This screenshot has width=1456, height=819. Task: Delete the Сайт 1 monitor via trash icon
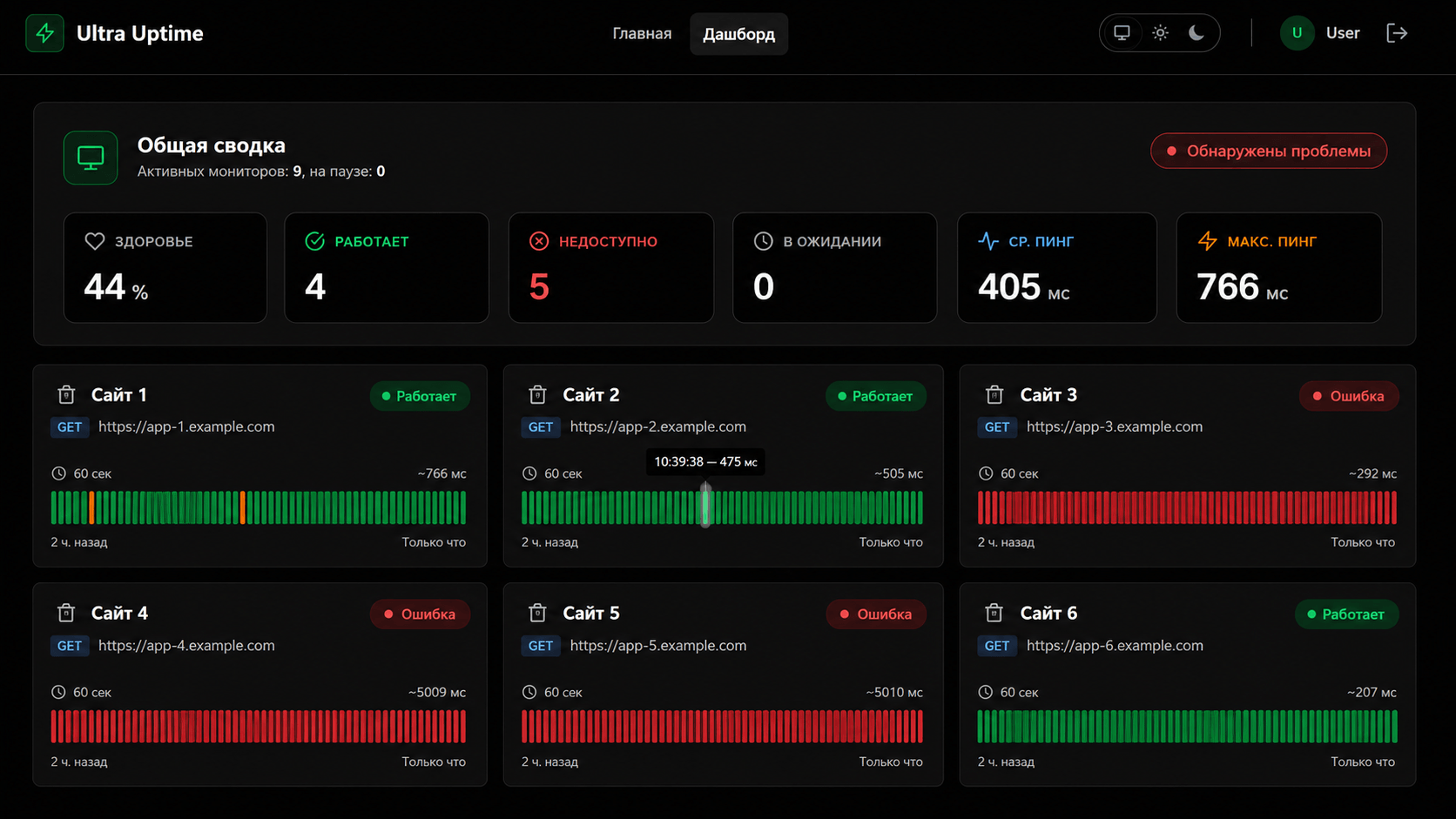(66, 395)
